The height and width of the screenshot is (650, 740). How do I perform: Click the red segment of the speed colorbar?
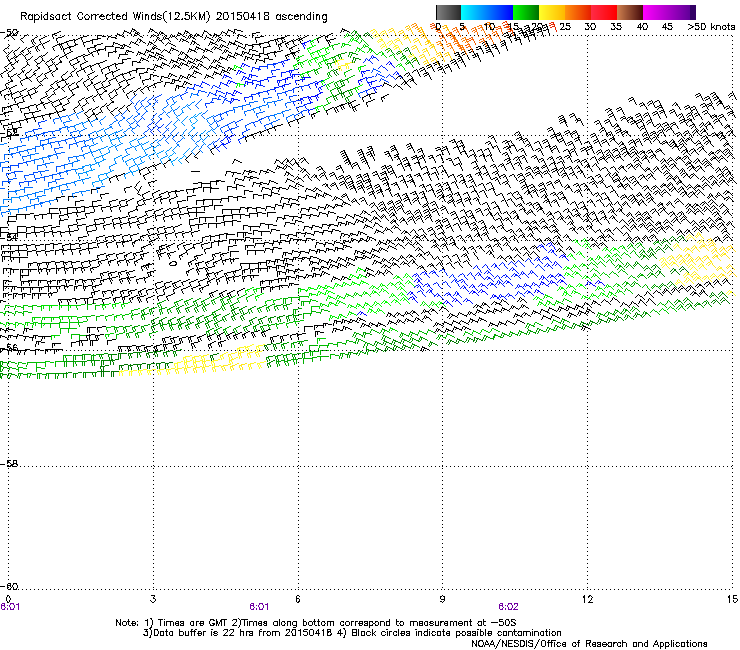tap(604, 12)
